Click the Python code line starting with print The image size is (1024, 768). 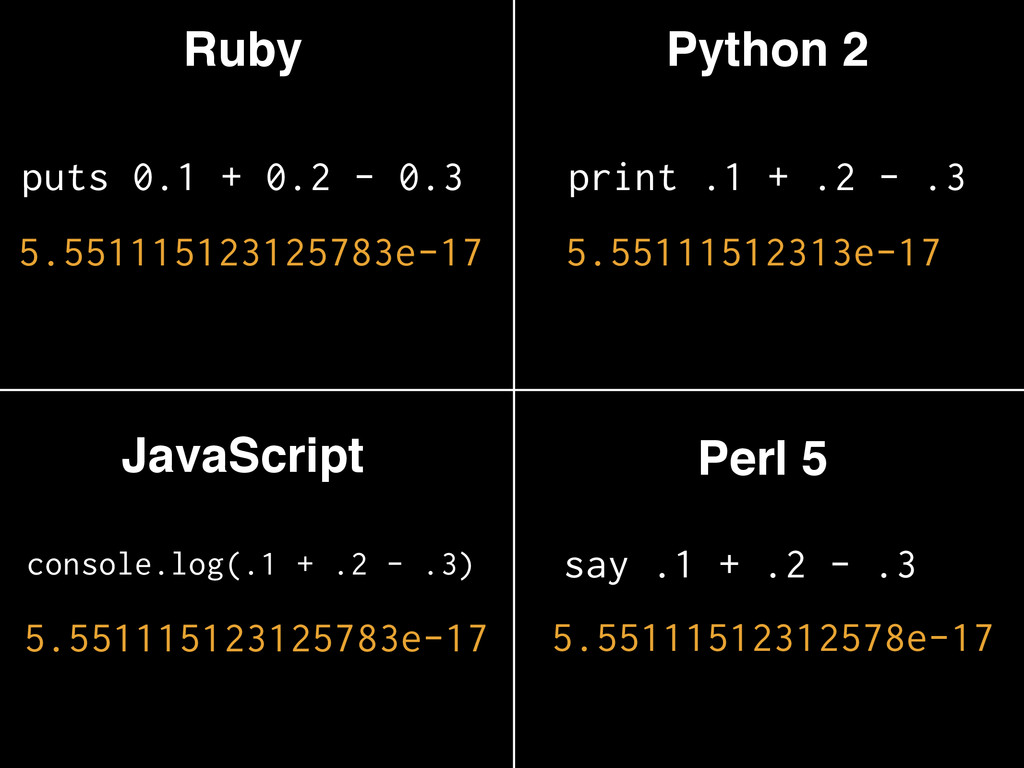tap(766, 179)
